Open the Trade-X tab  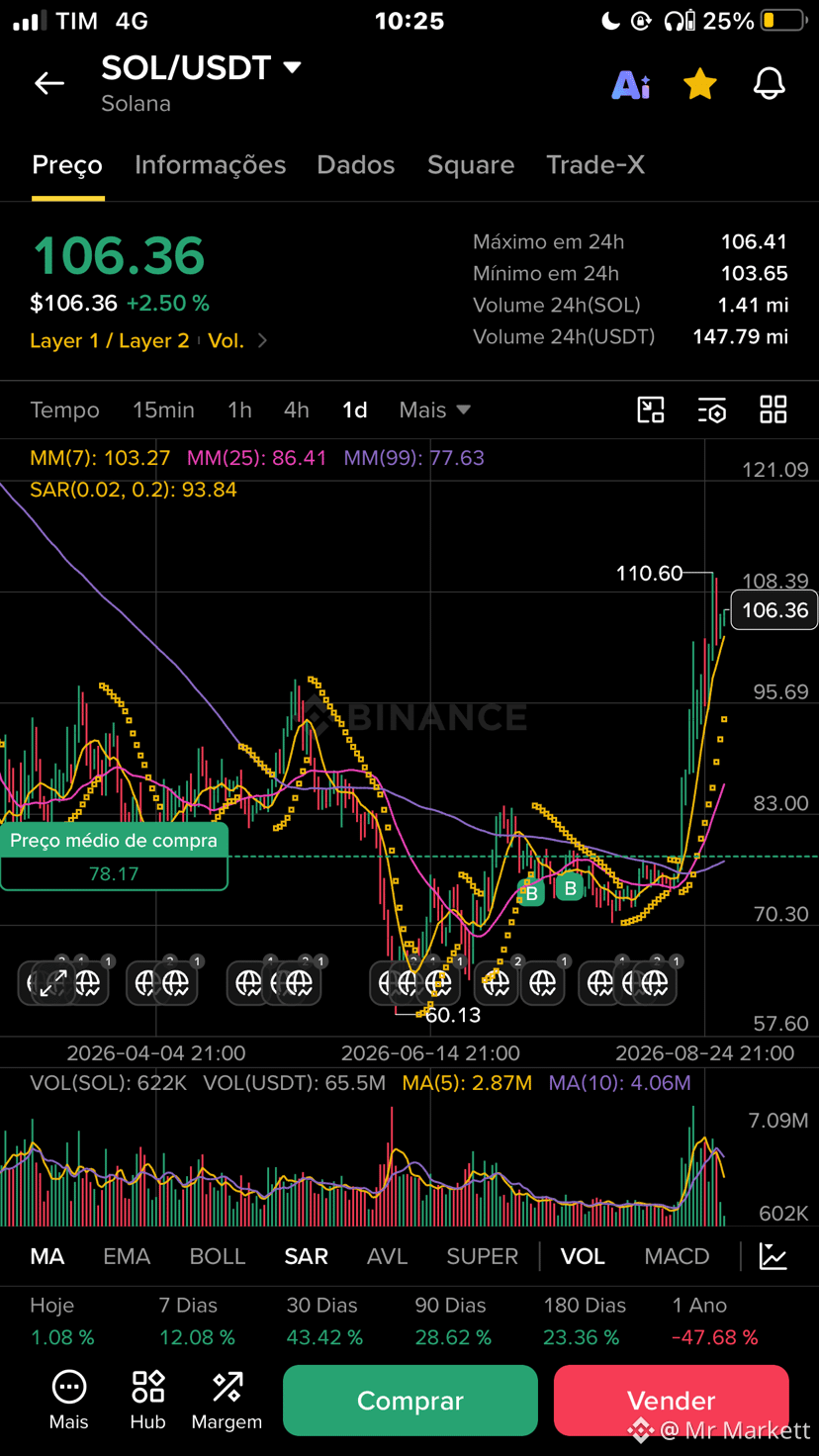pyautogui.click(x=595, y=165)
